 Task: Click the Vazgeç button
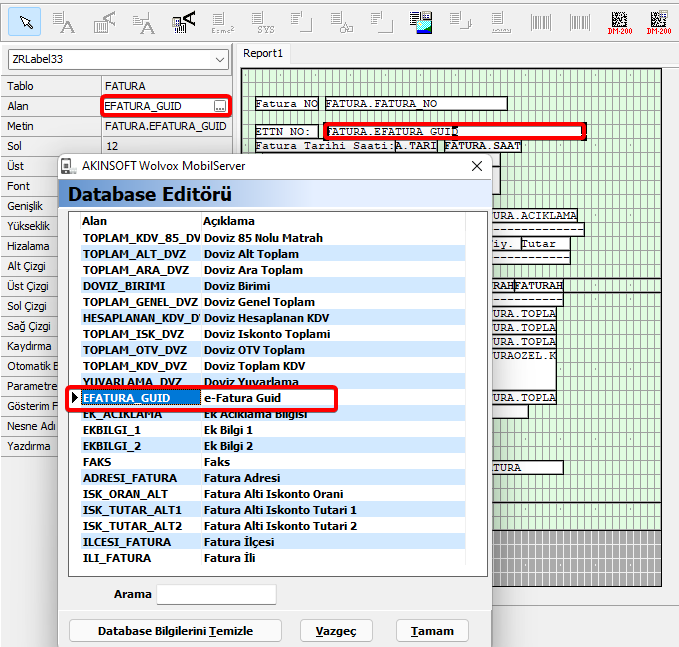(x=336, y=631)
